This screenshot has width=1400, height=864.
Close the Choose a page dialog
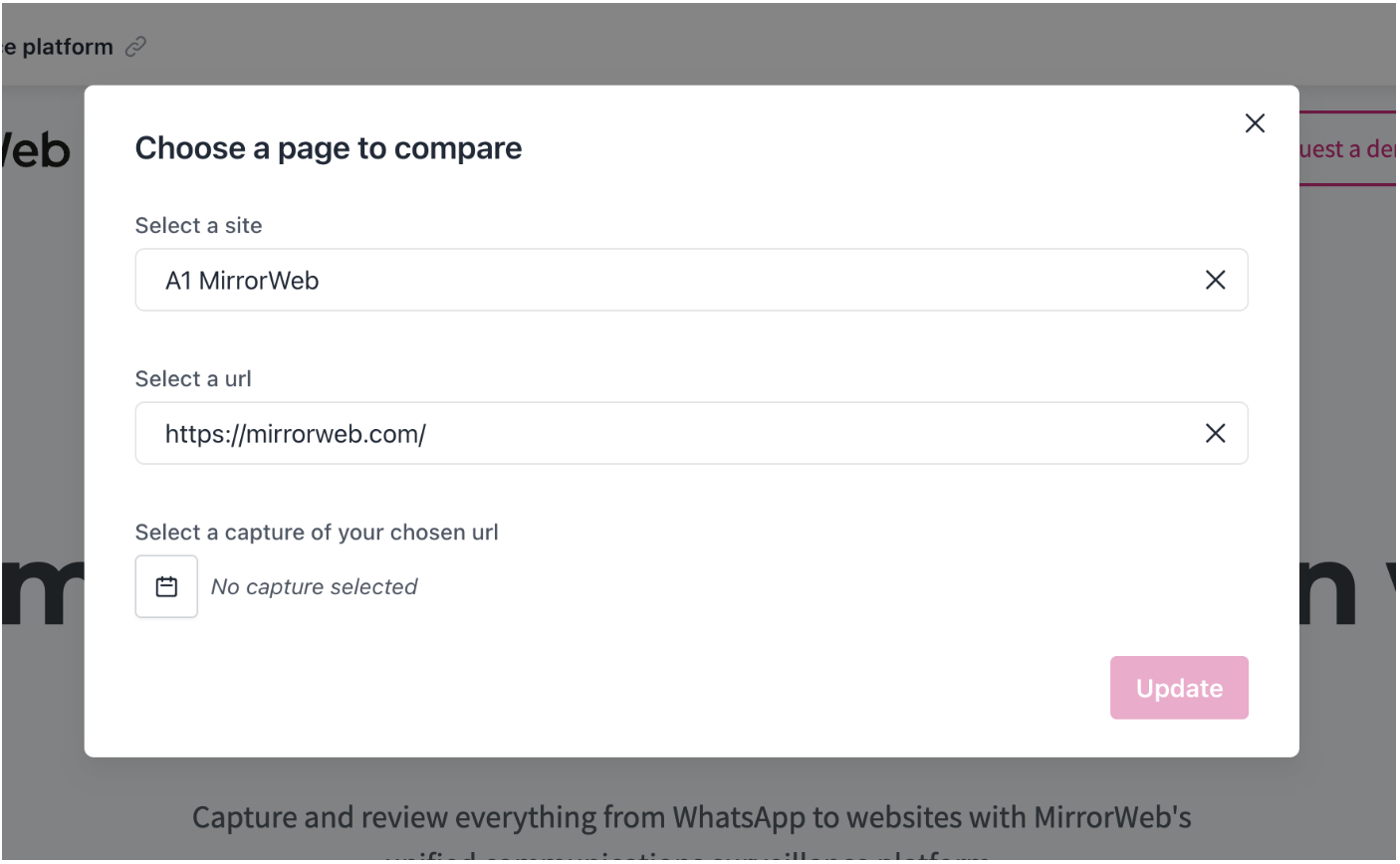1255,122
